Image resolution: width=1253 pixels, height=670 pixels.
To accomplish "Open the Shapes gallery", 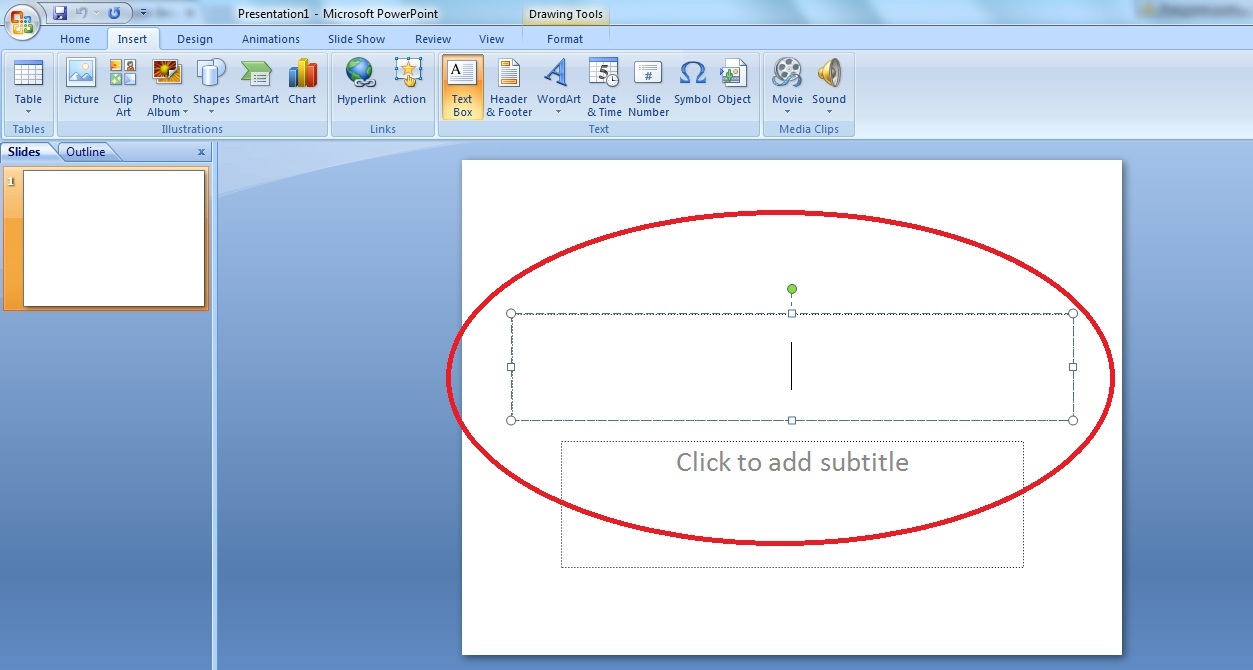I will pos(211,87).
